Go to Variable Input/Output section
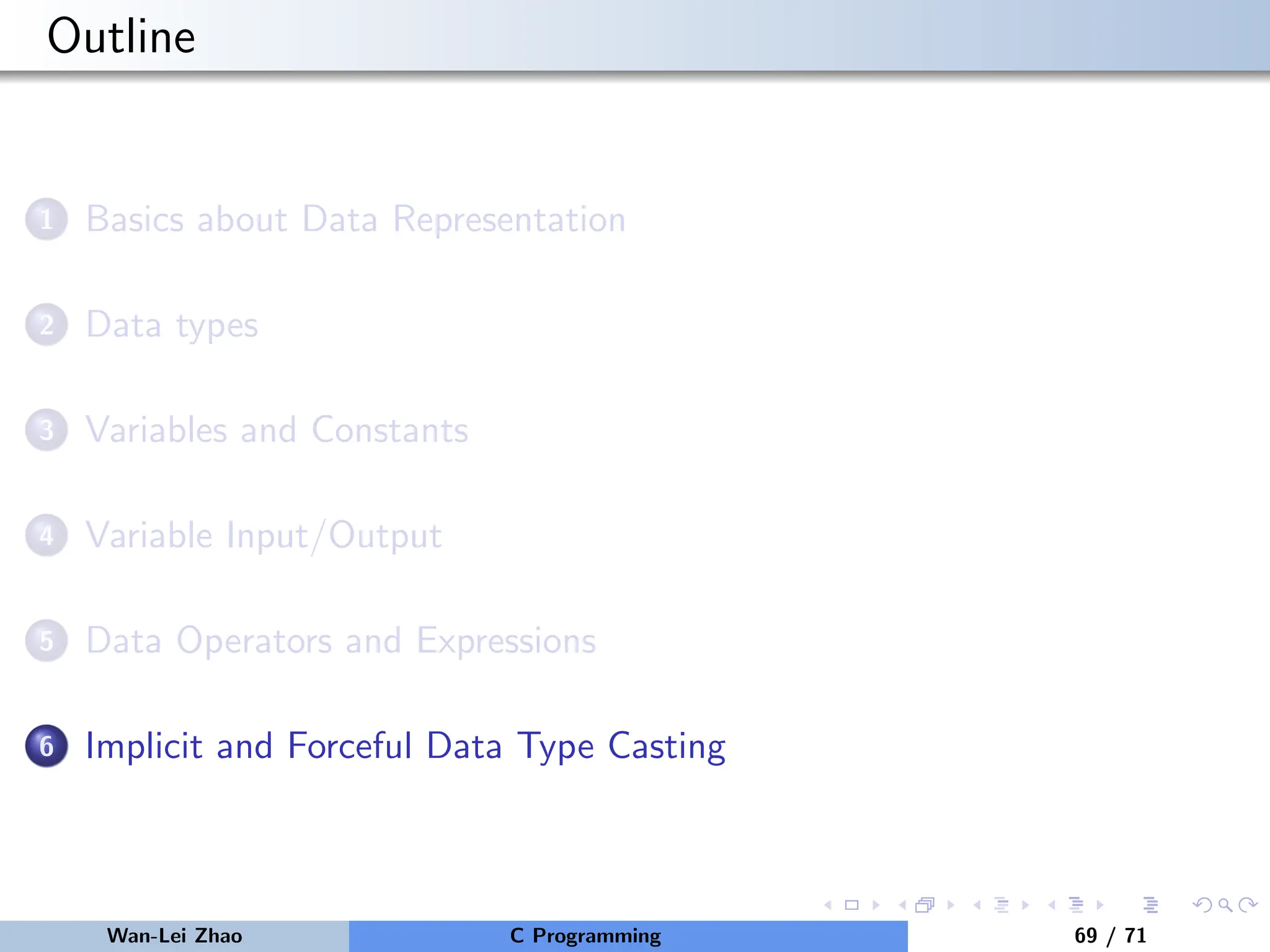Screen dimensions: 1270x952 [x=264, y=536]
